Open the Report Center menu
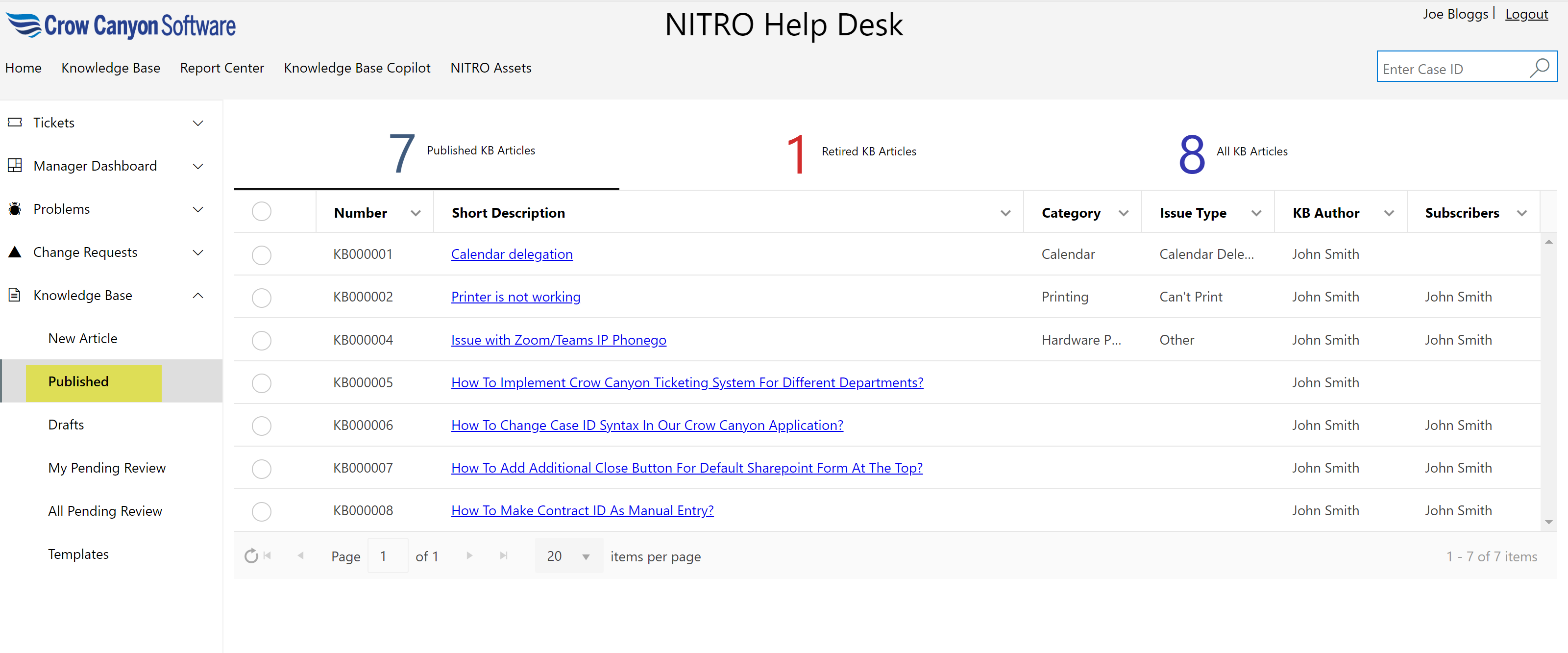The image size is (1568, 653). coord(221,68)
